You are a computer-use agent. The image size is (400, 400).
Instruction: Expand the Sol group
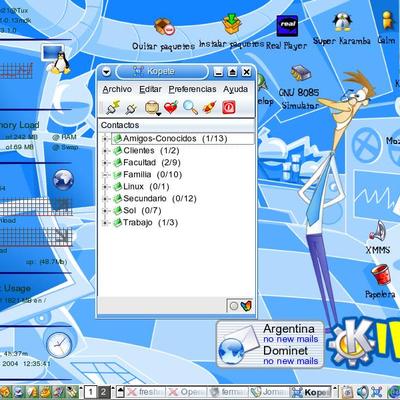(105, 211)
